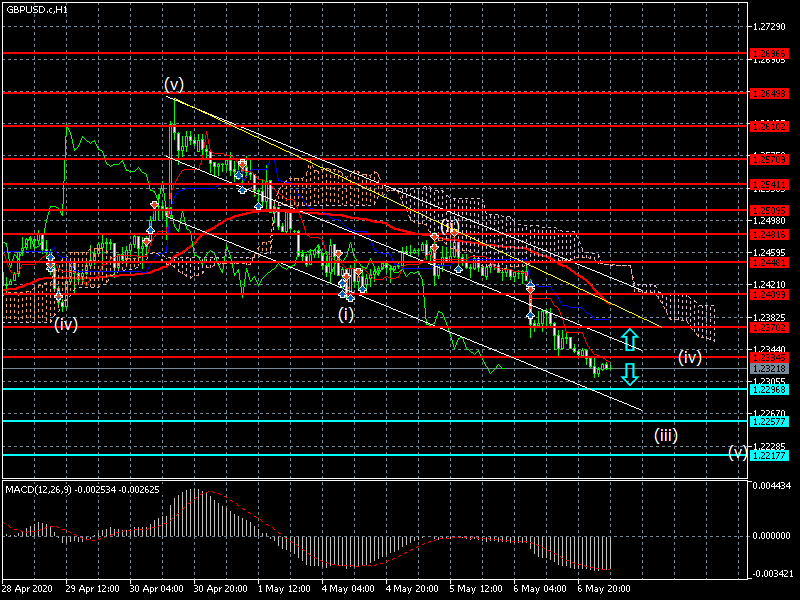Click the 4 May 20:00 time label
The width and height of the screenshot is (800, 600).
coord(412,589)
